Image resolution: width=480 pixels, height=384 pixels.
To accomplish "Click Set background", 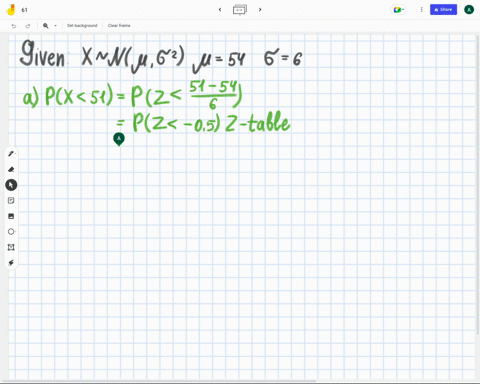I will 82,26.
